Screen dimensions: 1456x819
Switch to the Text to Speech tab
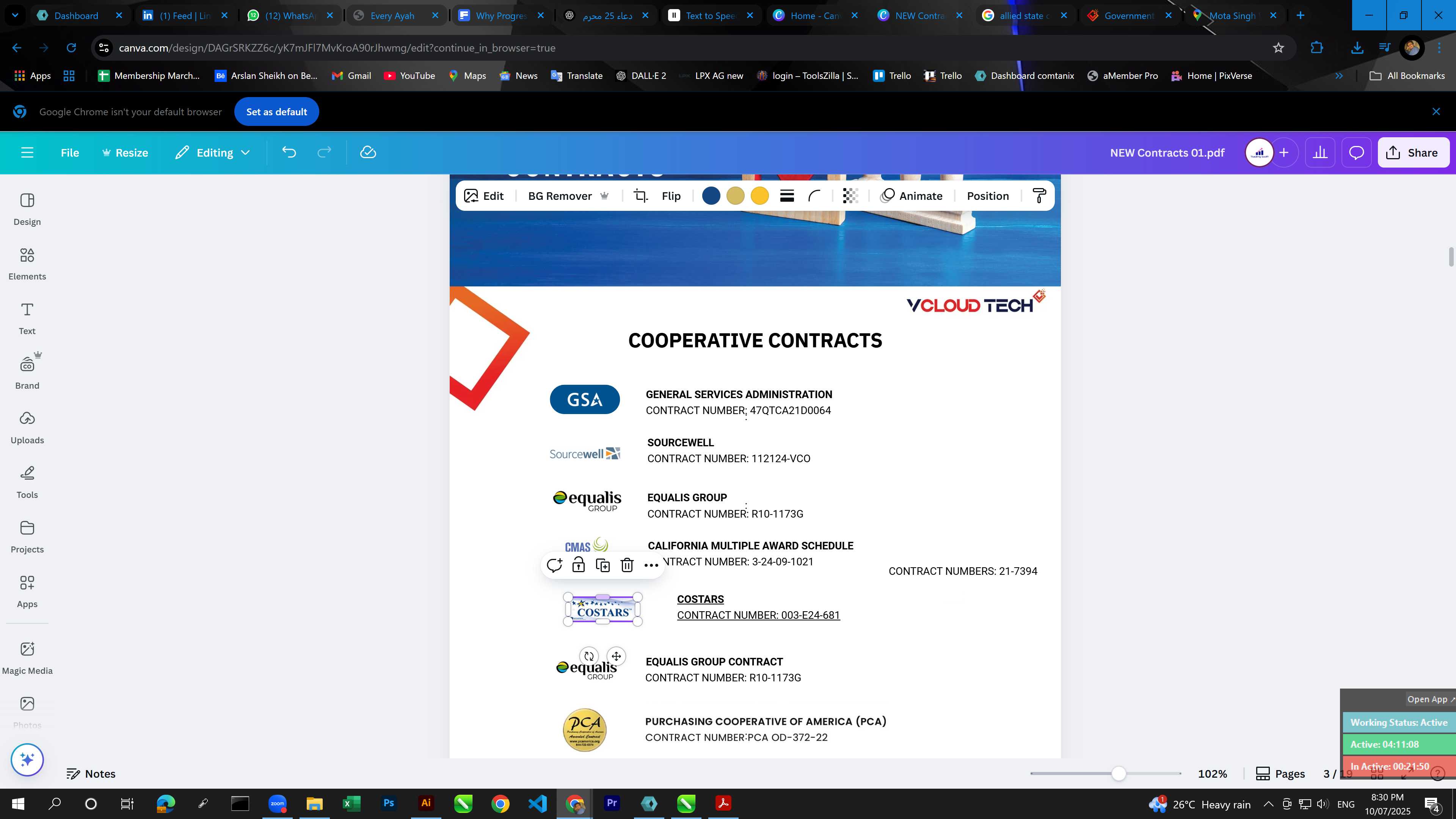point(710,16)
